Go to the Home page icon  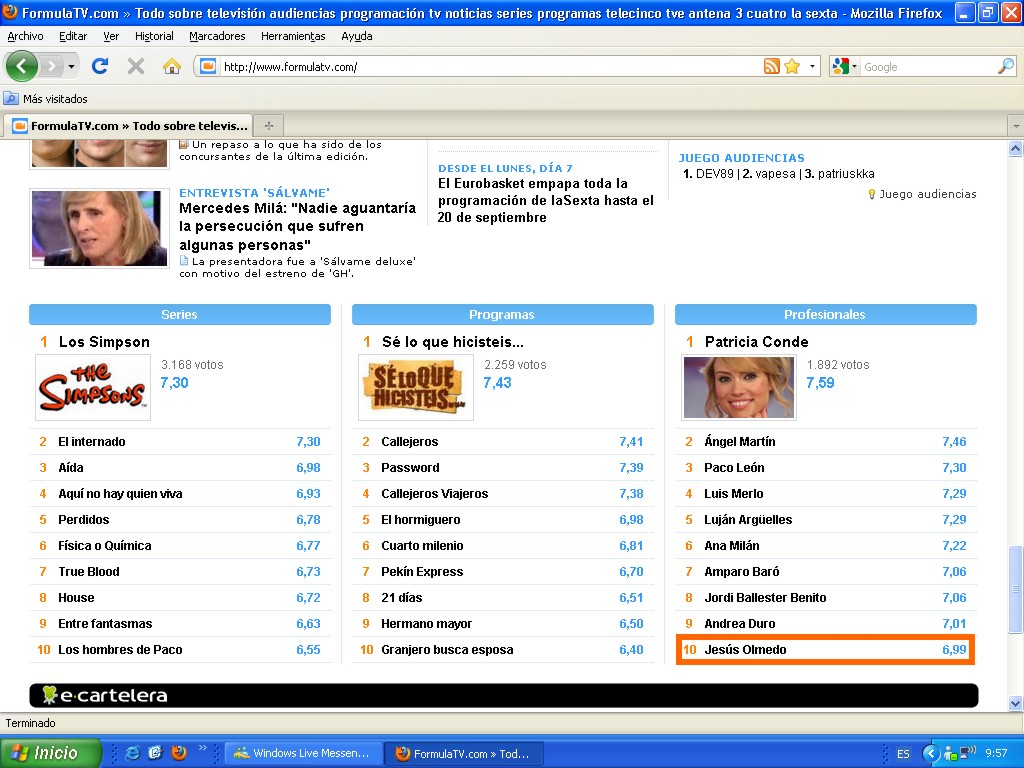click(172, 67)
